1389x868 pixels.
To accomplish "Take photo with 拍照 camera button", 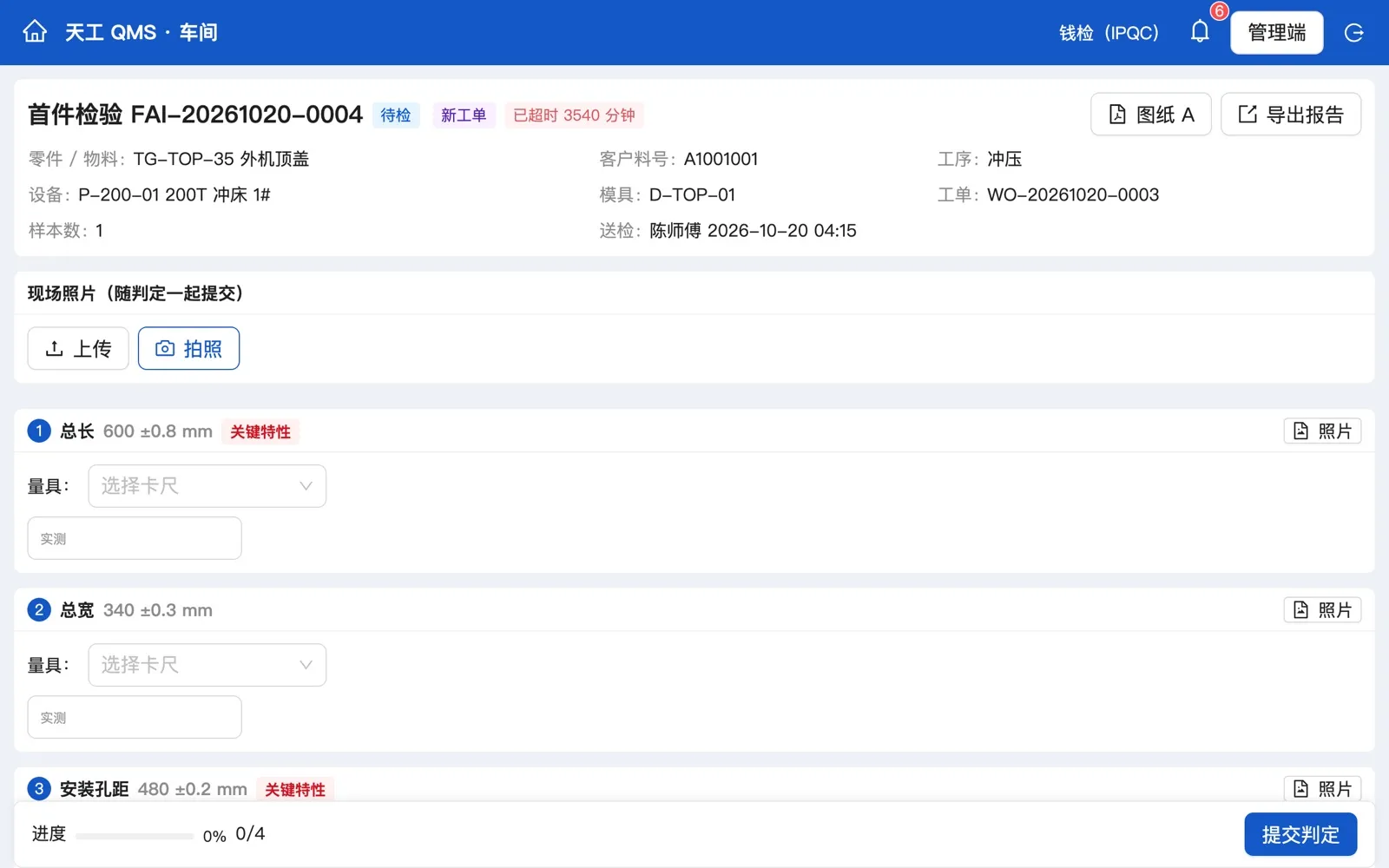I will point(188,348).
